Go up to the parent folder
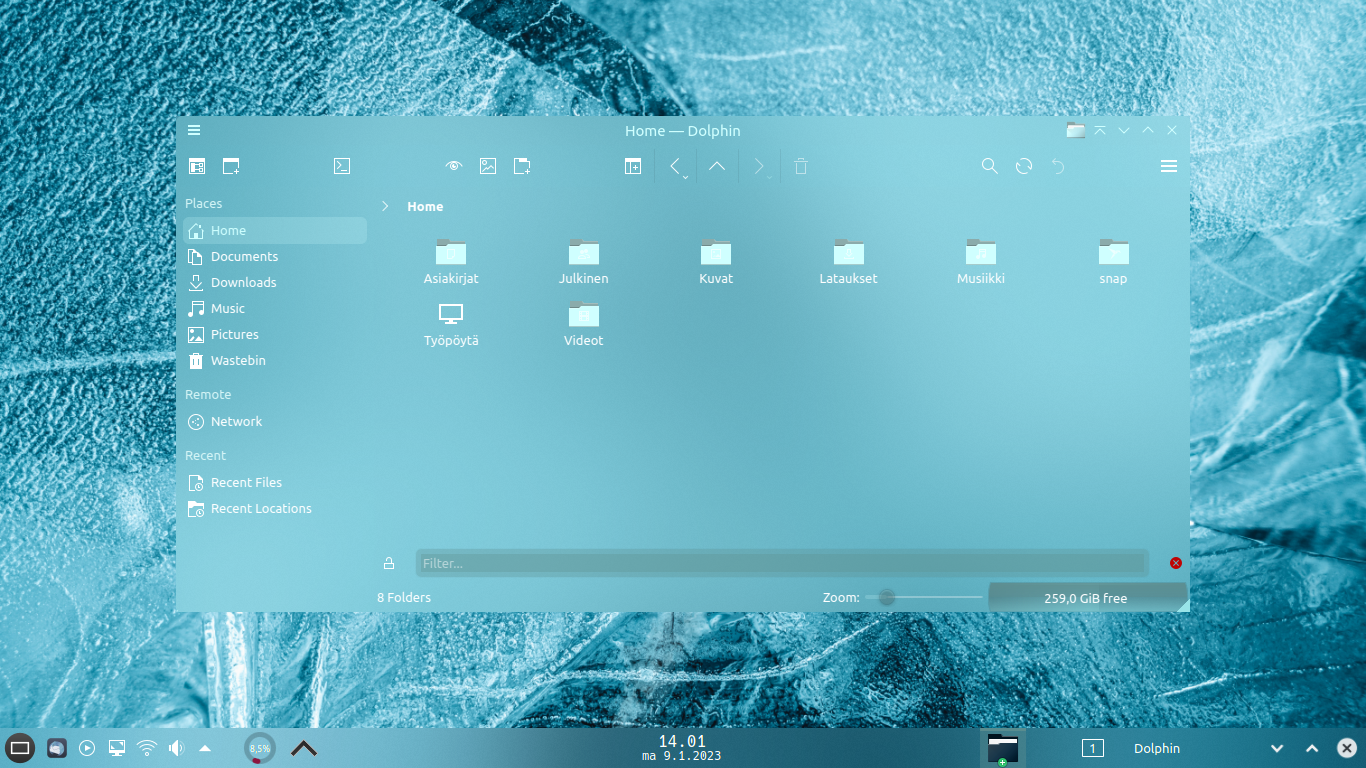This screenshot has width=1366, height=768. [x=717, y=166]
